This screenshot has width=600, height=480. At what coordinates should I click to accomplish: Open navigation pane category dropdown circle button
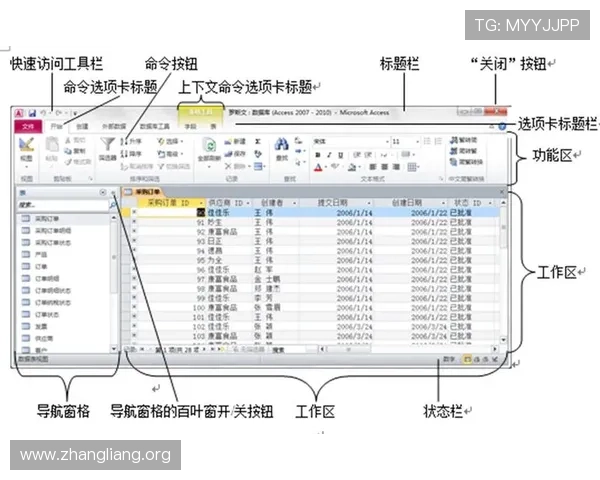pos(103,192)
